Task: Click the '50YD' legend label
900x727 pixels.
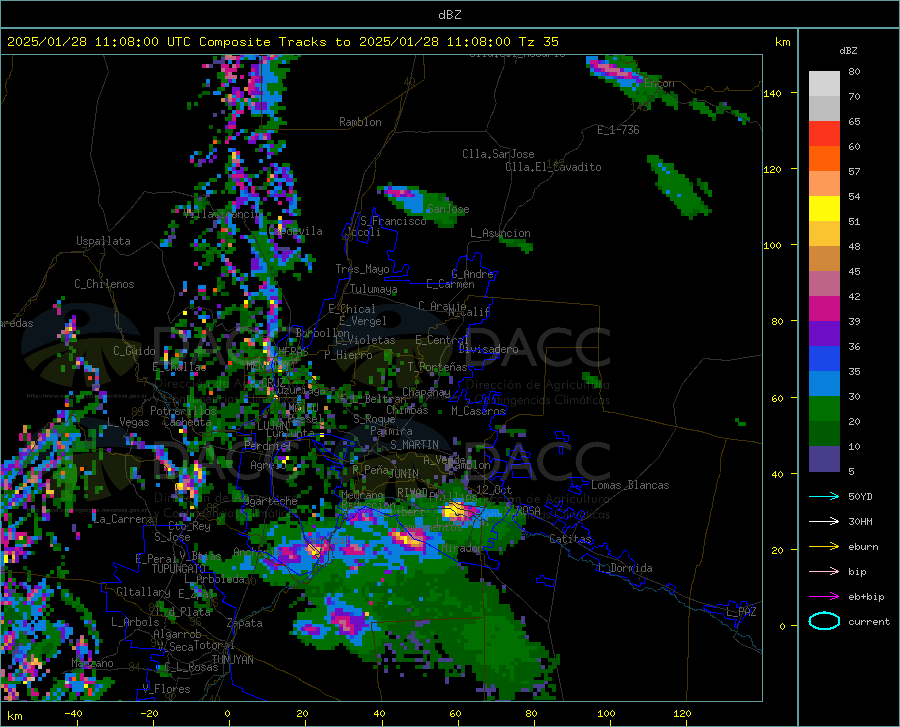Action: (860, 496)
